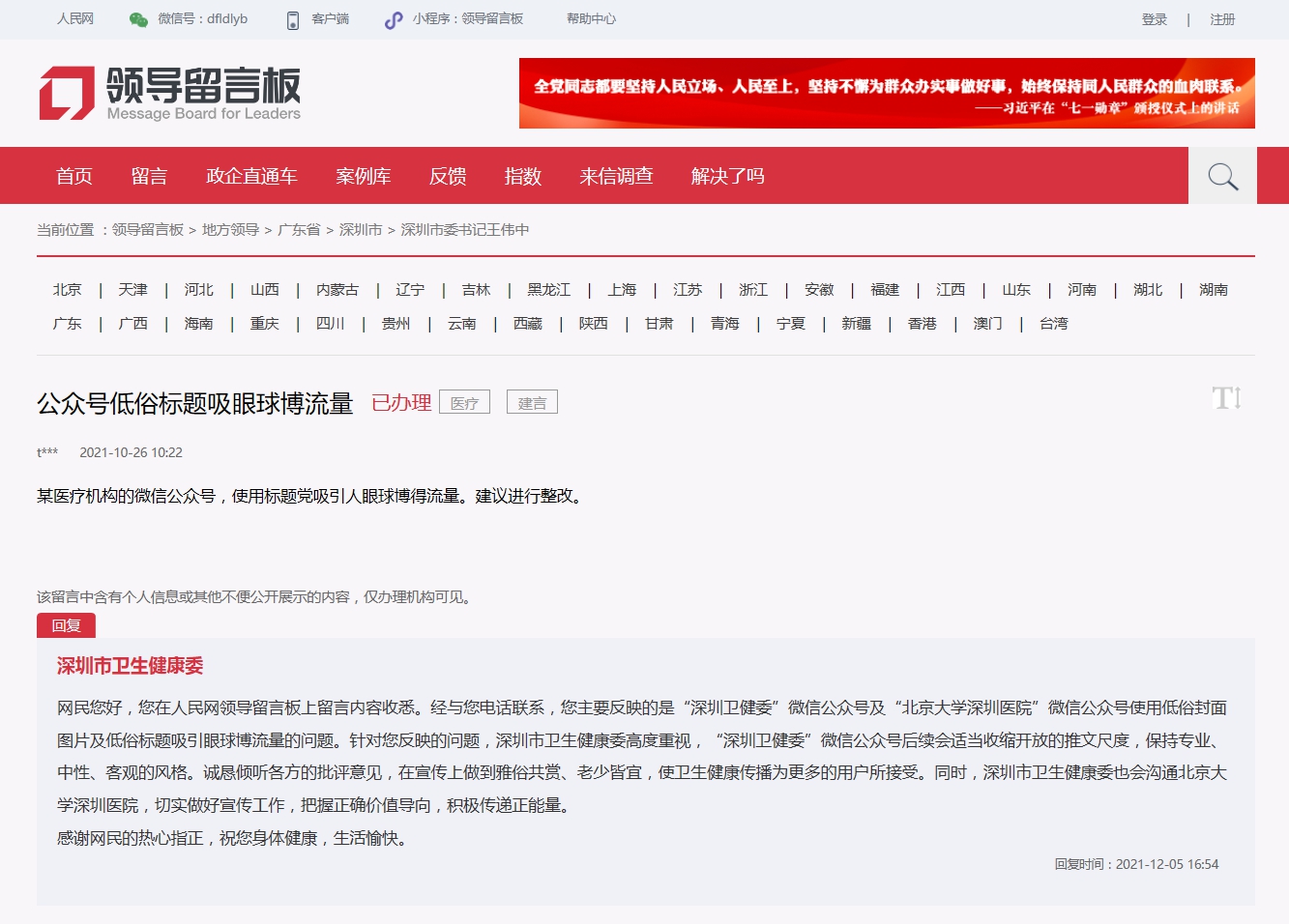Click the 医疗 category tag
1289x924 pixels.
point(464,403)
